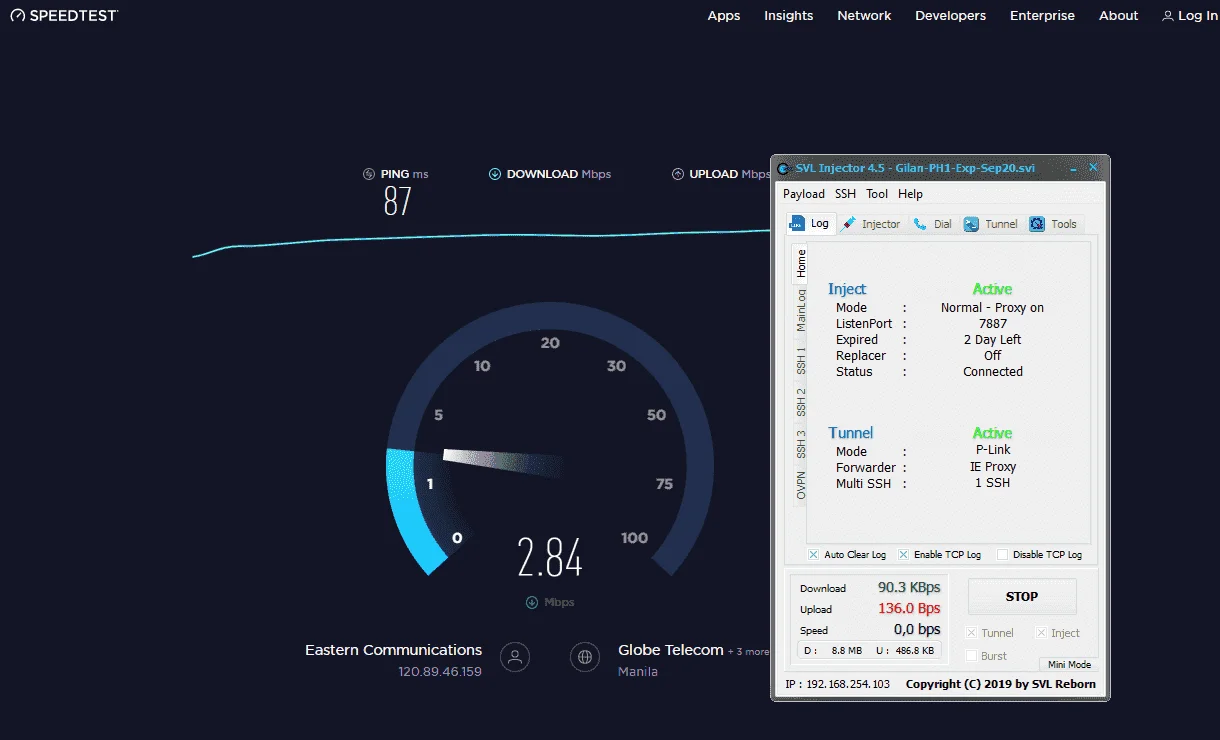Open the Enterprise link
Screen dimensions: 1220x740
[x=1042, y=15]
